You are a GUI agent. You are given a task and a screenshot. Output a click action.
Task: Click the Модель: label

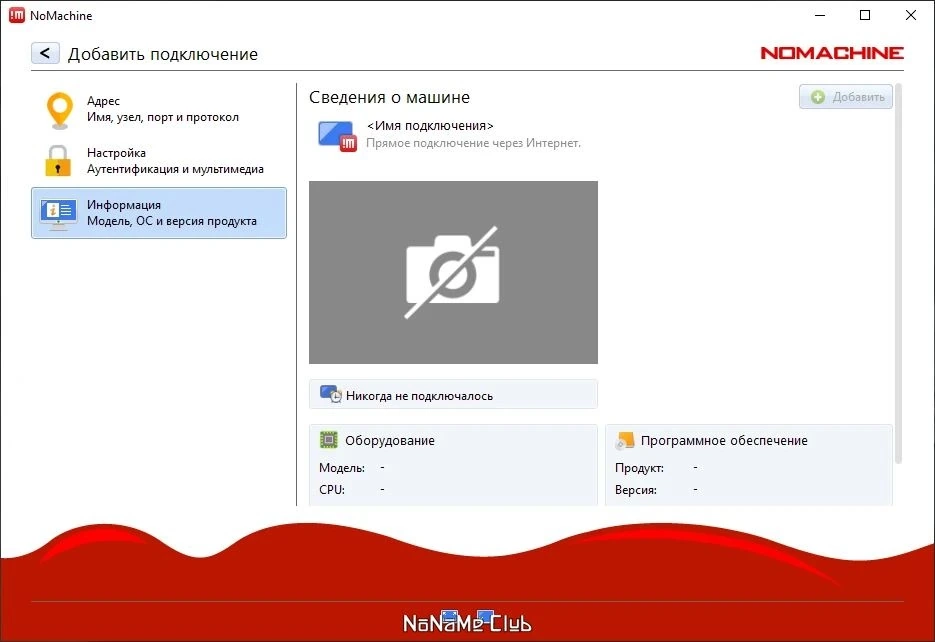[x=342, y=468]
